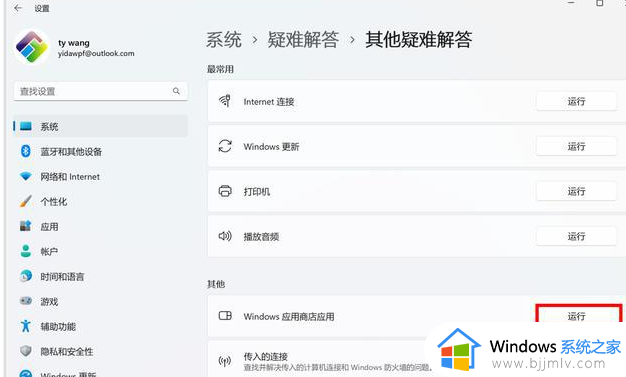Click the personalization paintbrush icon
This screenshot has width=626, height=377.
coord(26,201)
